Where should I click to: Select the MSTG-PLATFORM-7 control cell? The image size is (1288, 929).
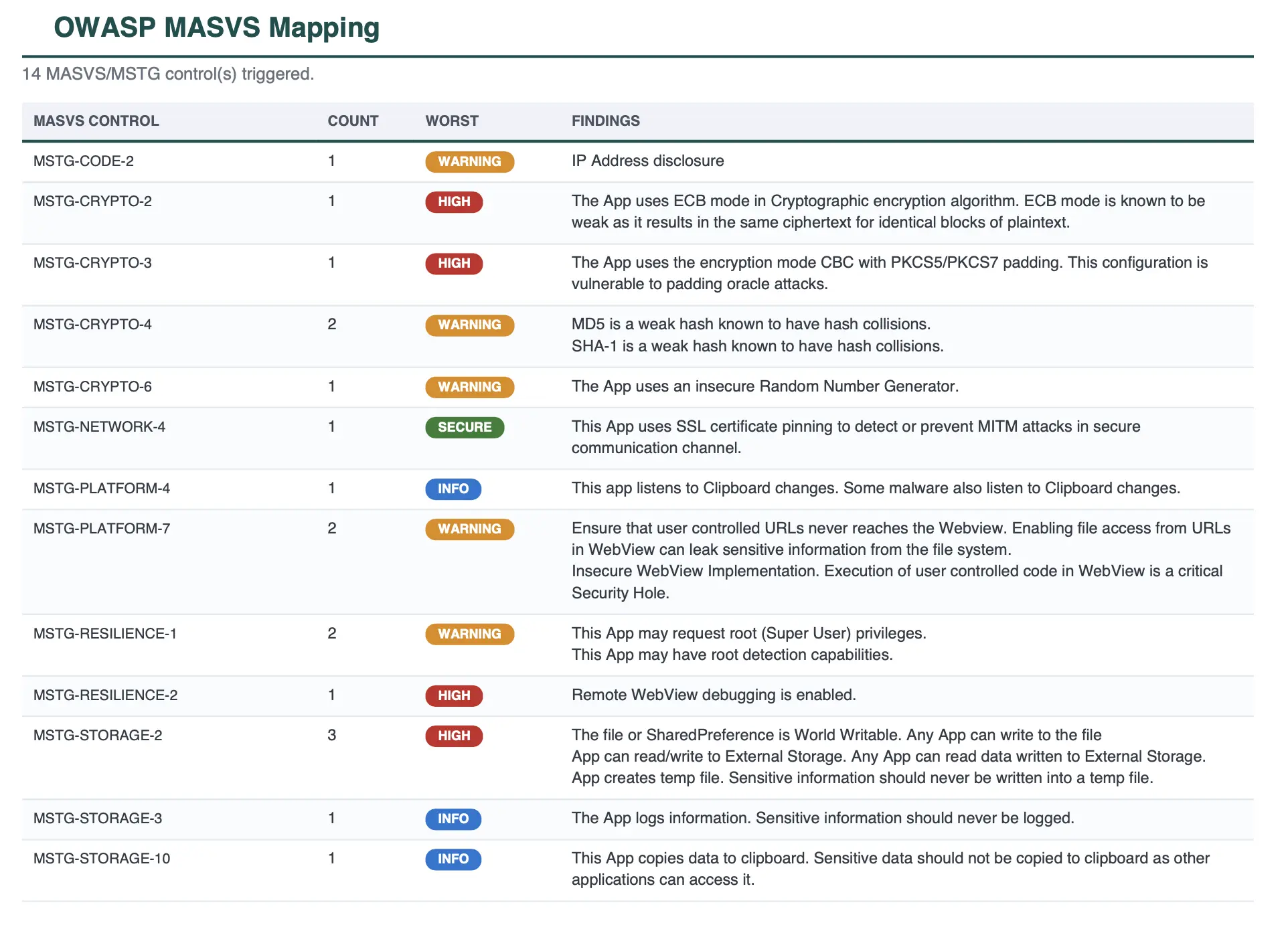[102, 529]
